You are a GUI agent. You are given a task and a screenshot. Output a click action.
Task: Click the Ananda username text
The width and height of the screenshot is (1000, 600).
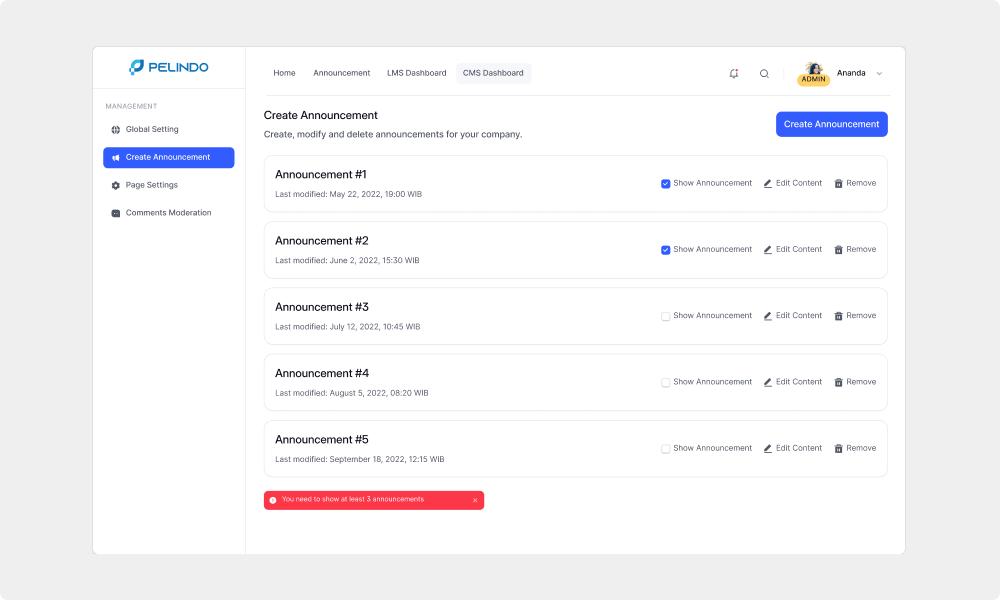[851, 73]
